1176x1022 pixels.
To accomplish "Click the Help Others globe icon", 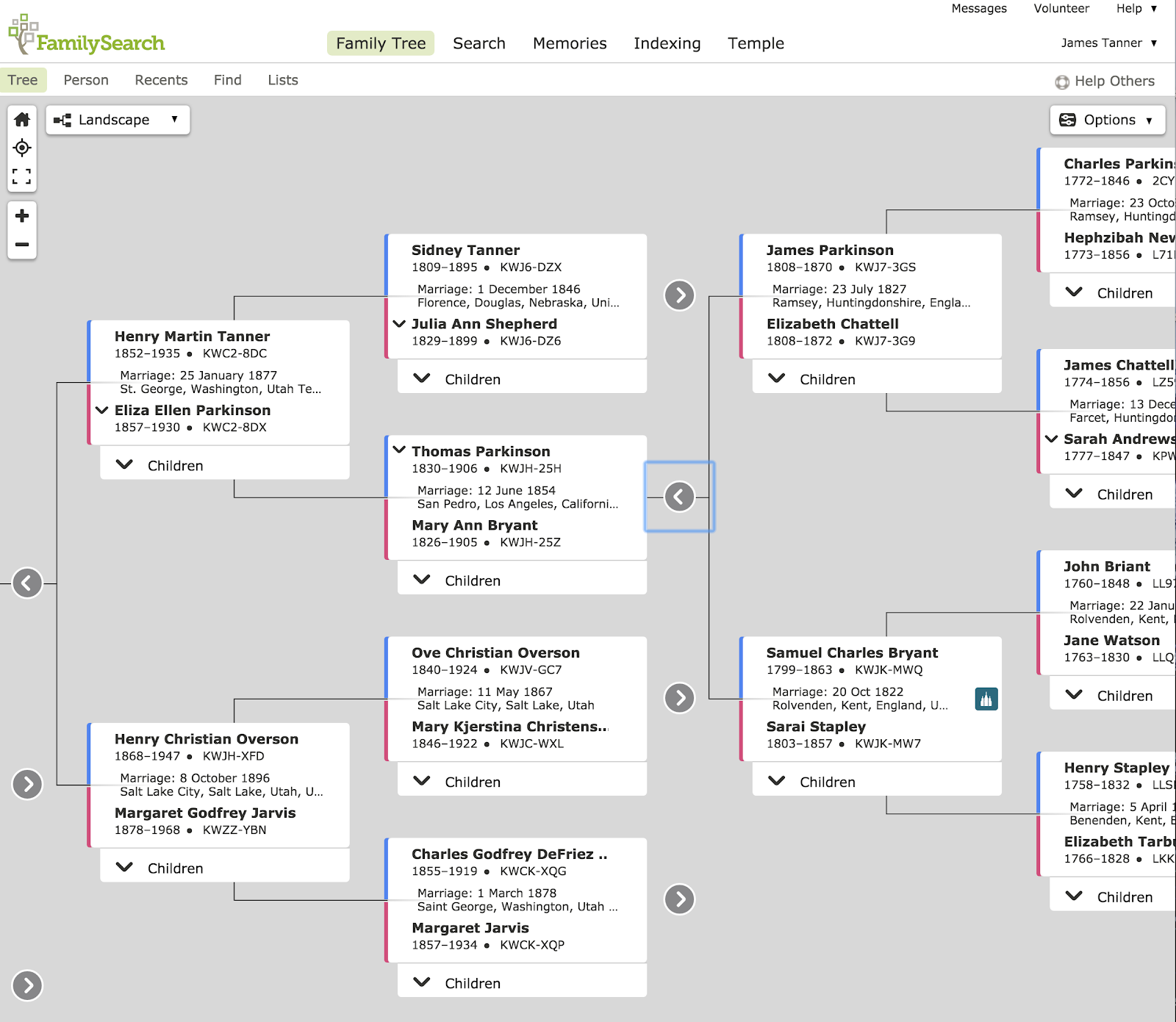I will pos(1062,82).
